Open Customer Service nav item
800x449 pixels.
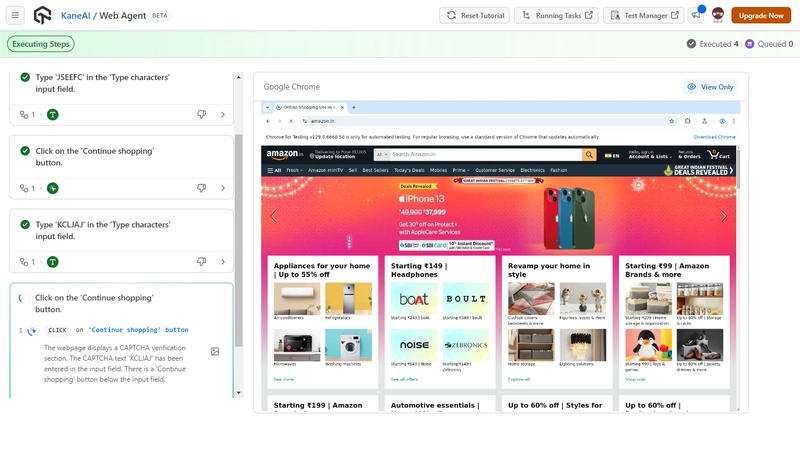pyautogui.click(x=495, y=170)
